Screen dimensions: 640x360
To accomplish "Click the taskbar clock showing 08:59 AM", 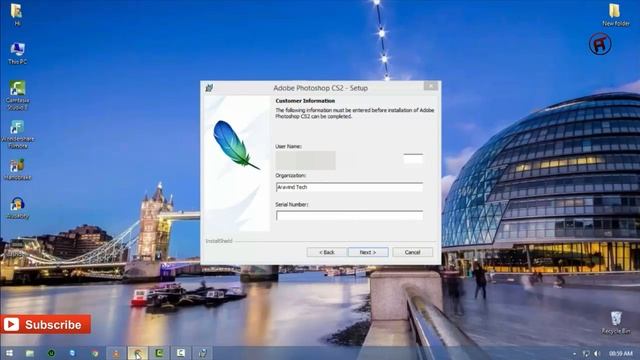I will tap(620, 353).
